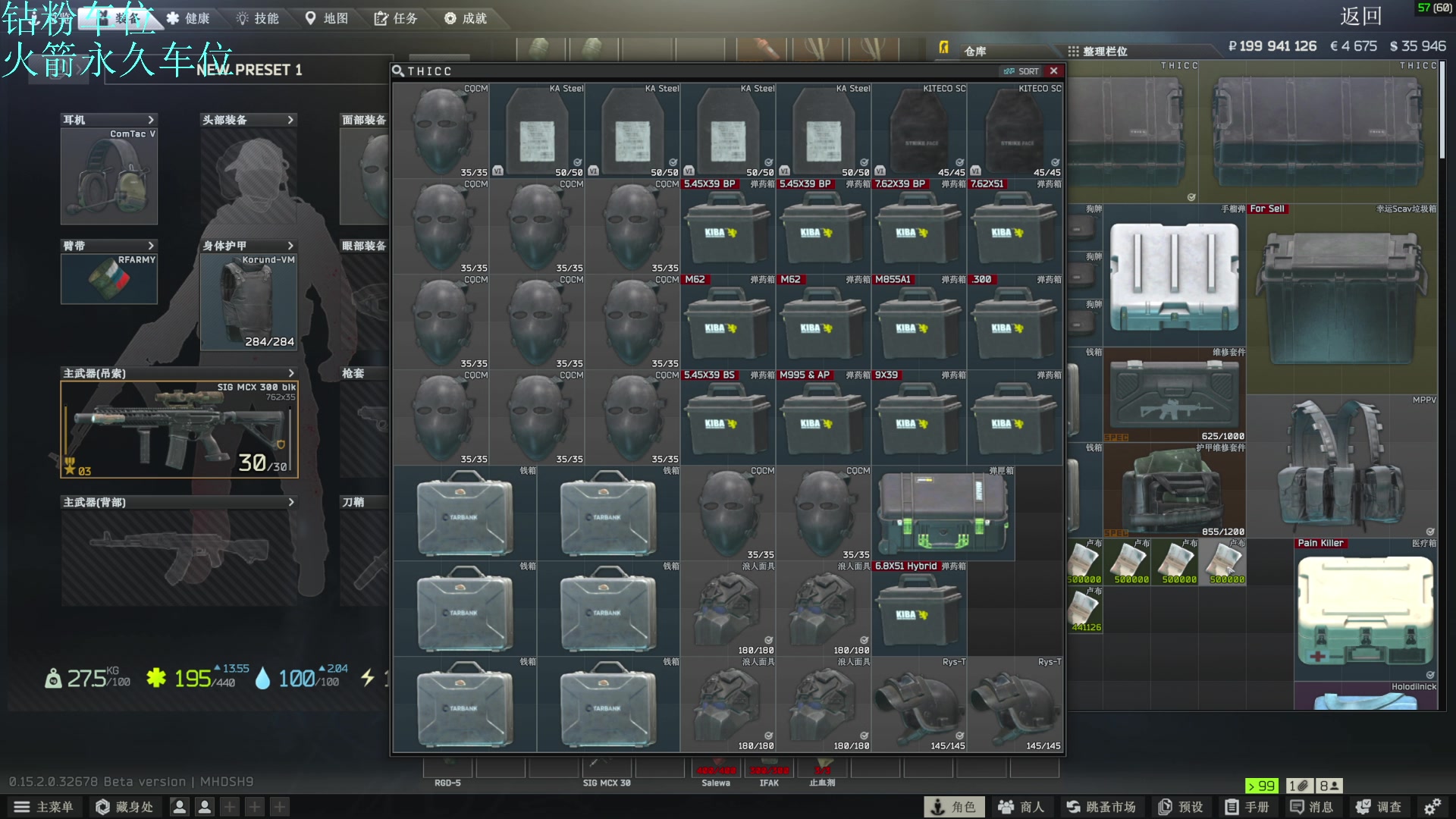
Task: Expand the 主武器(吊索) weapon slot arrow
Action: (x=291, y=373)
